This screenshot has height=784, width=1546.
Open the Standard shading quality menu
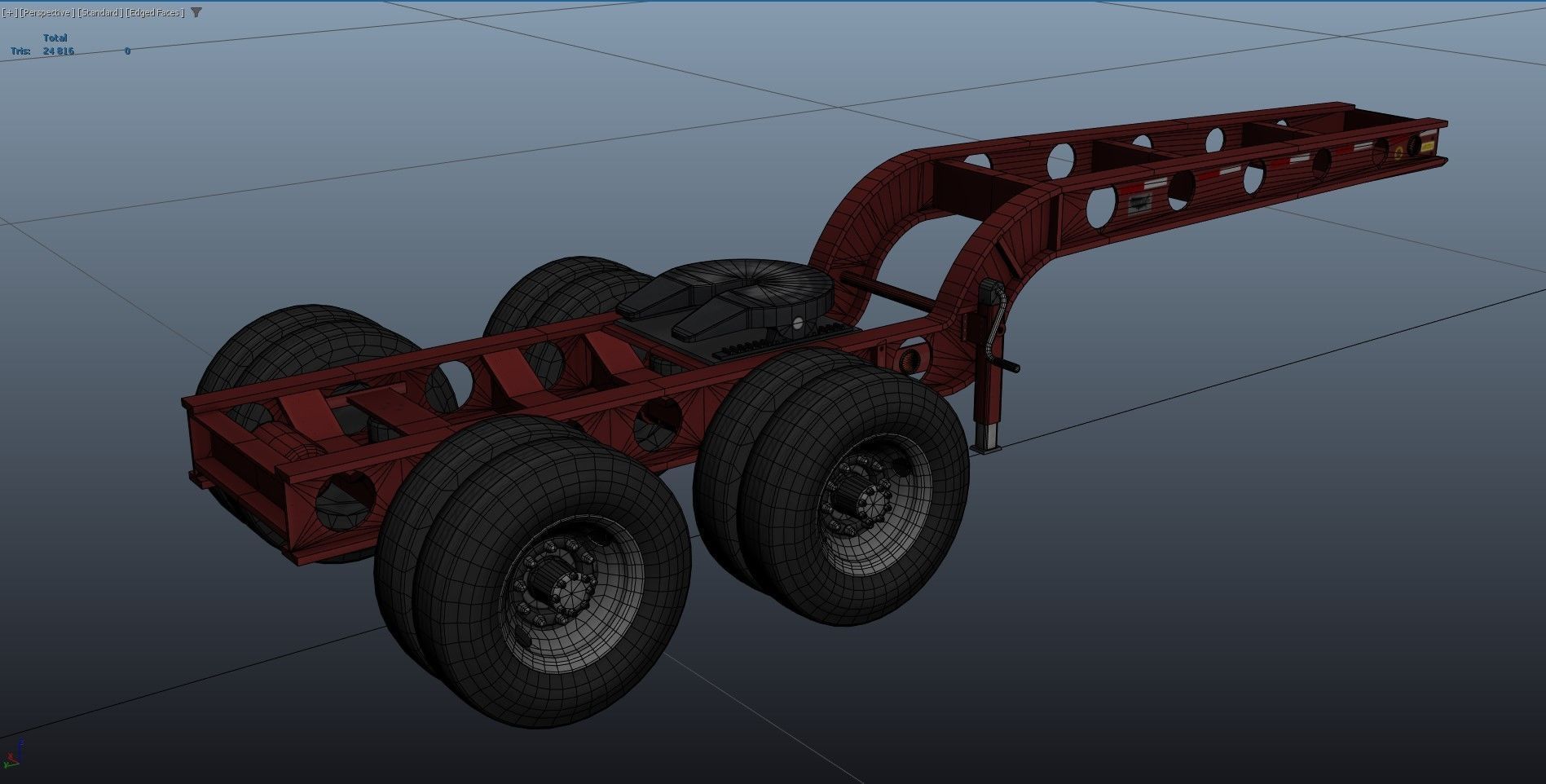[101, 13]
